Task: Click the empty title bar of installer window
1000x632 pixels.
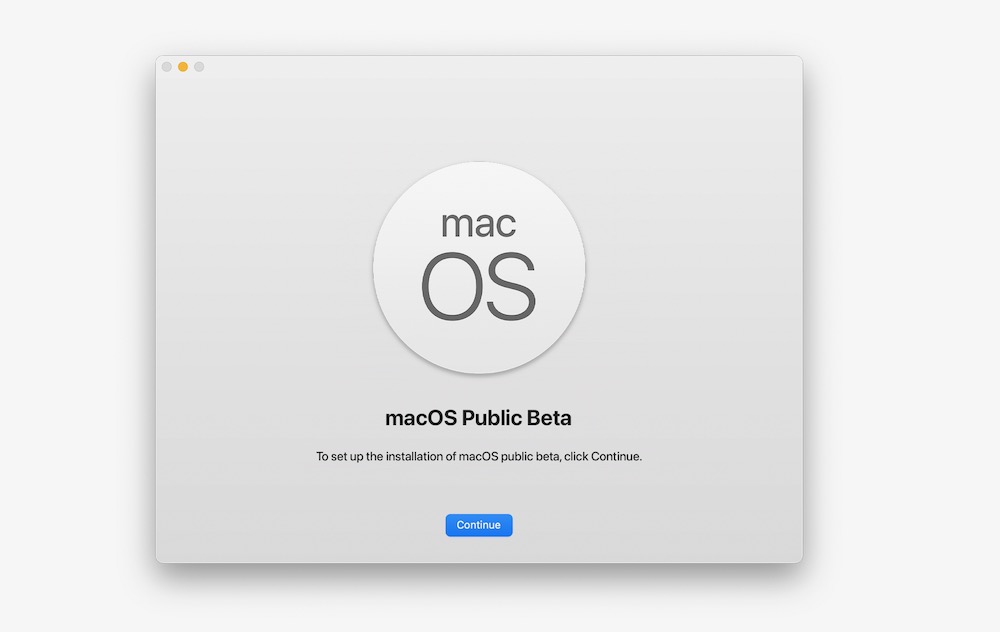Action: (480, 67)
